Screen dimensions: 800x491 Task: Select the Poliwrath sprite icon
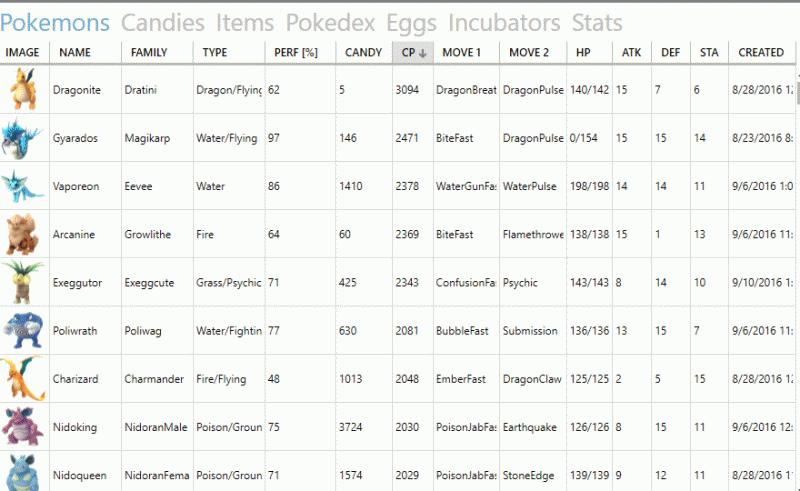click(22, 330)
